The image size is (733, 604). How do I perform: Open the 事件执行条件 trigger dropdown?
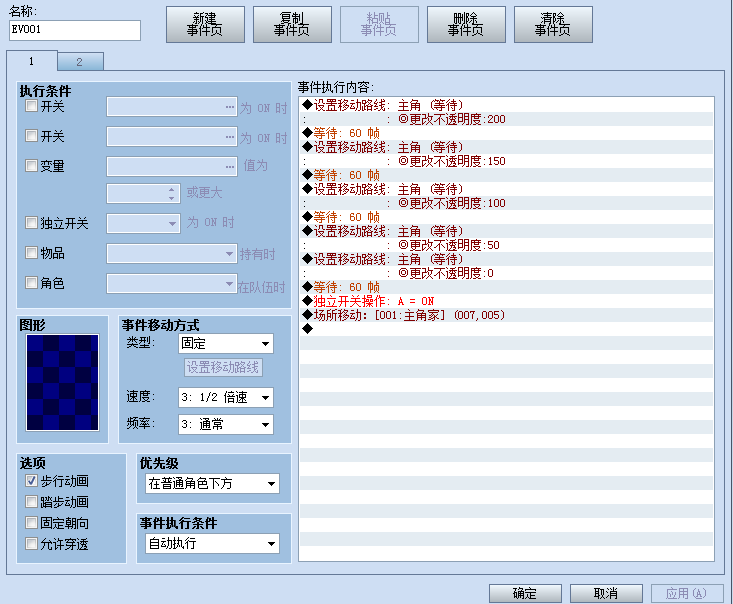[x=212, y=543]
